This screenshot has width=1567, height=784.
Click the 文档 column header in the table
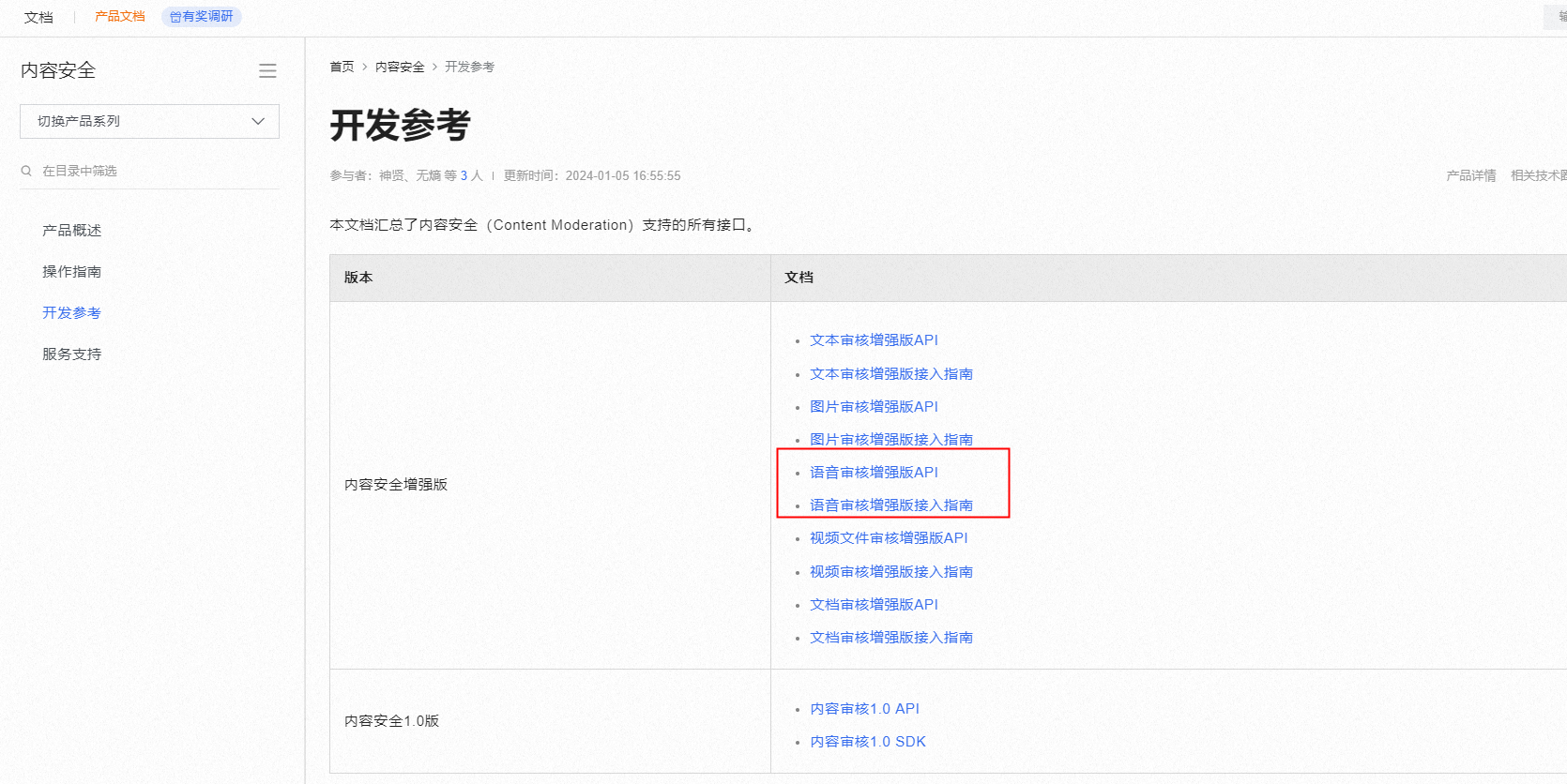click(x=1168, y=278)
